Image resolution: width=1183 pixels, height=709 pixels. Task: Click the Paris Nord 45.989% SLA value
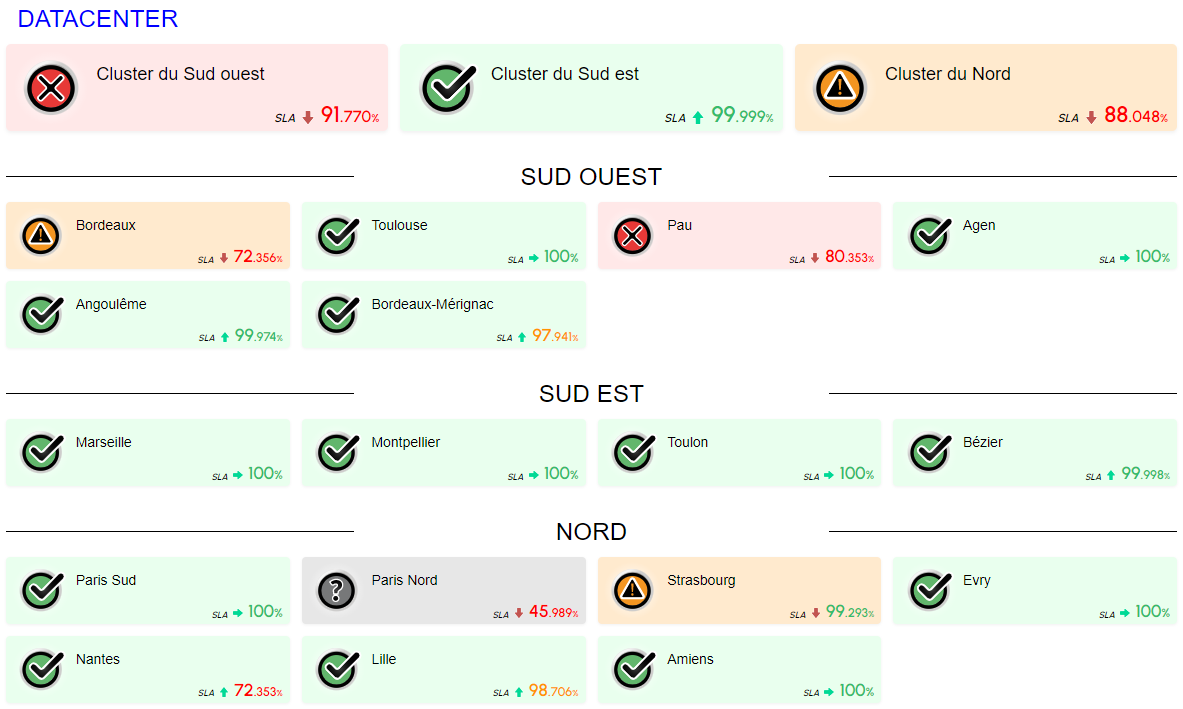point(553,612)
